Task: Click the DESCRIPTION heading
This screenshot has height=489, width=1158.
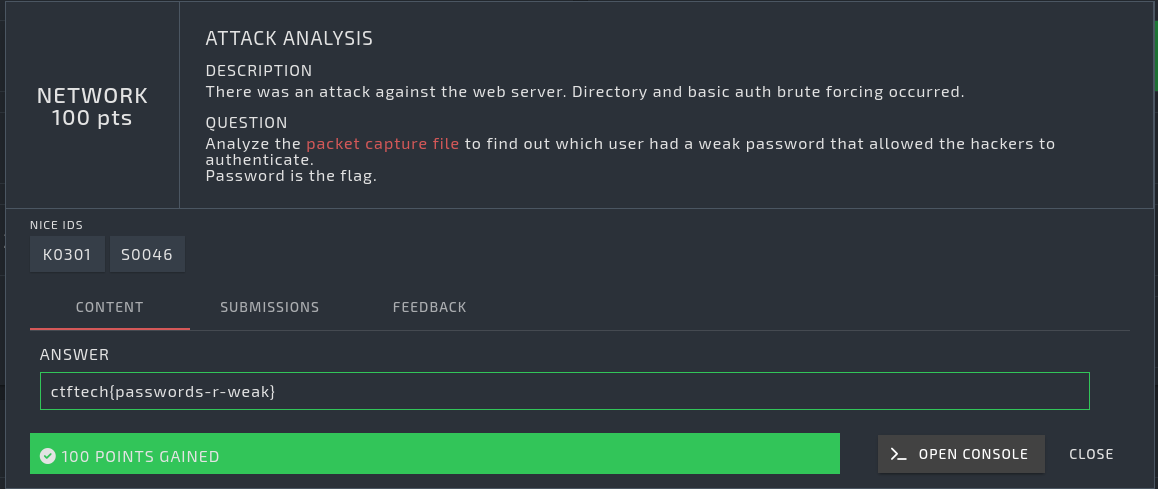Action: [259, 71]
